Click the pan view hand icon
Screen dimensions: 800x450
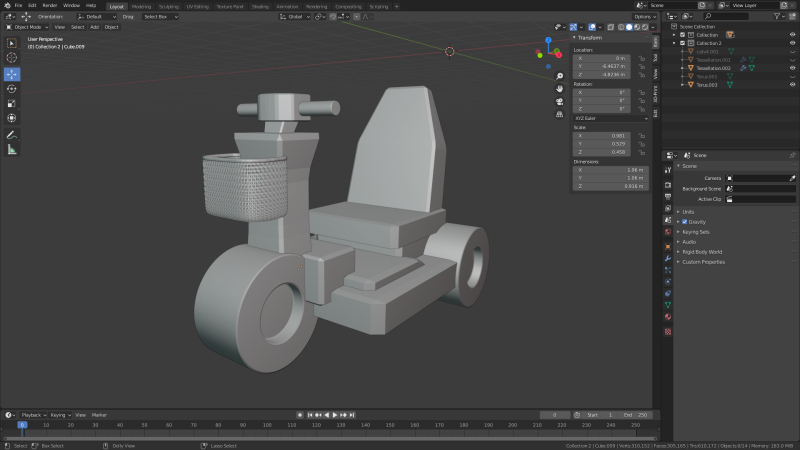pos(560,88)
